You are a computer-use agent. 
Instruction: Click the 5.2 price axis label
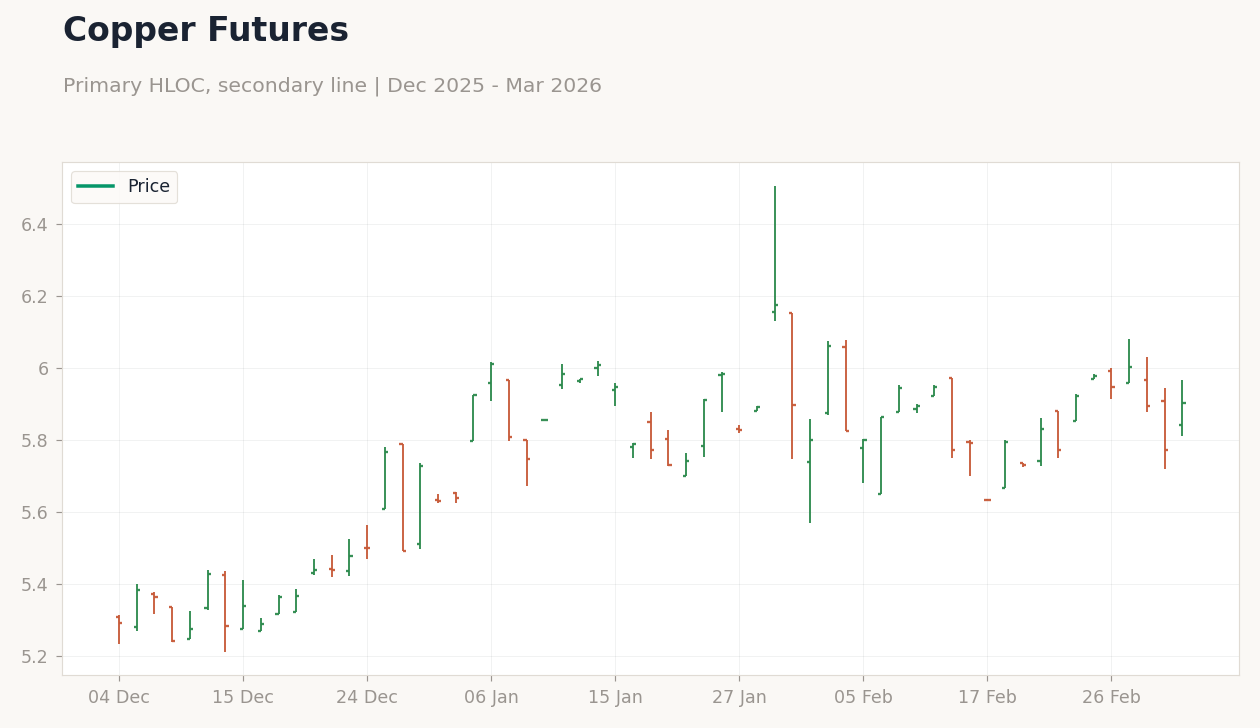click(x=36, y=657)
